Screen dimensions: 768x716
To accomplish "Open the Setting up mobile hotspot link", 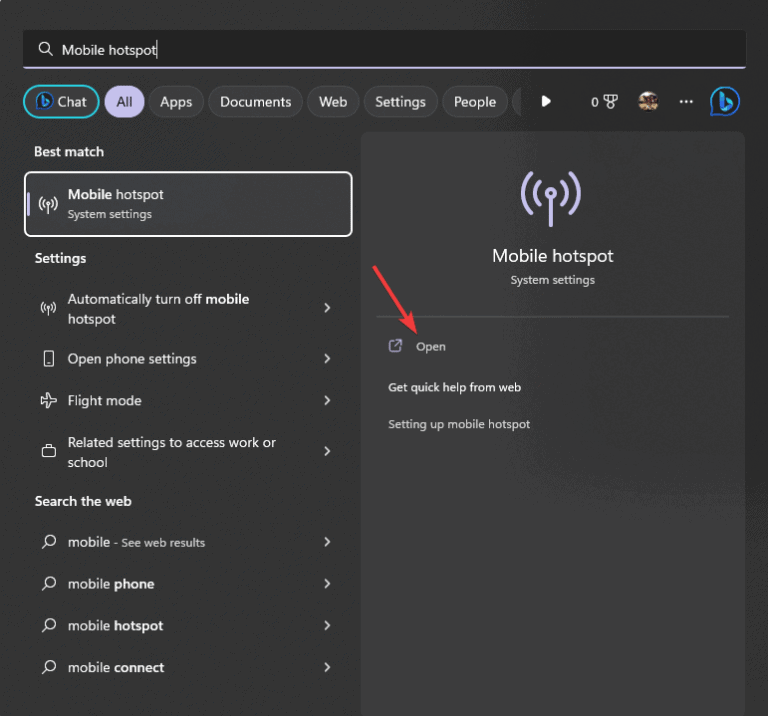I will (x=459, y=424).
